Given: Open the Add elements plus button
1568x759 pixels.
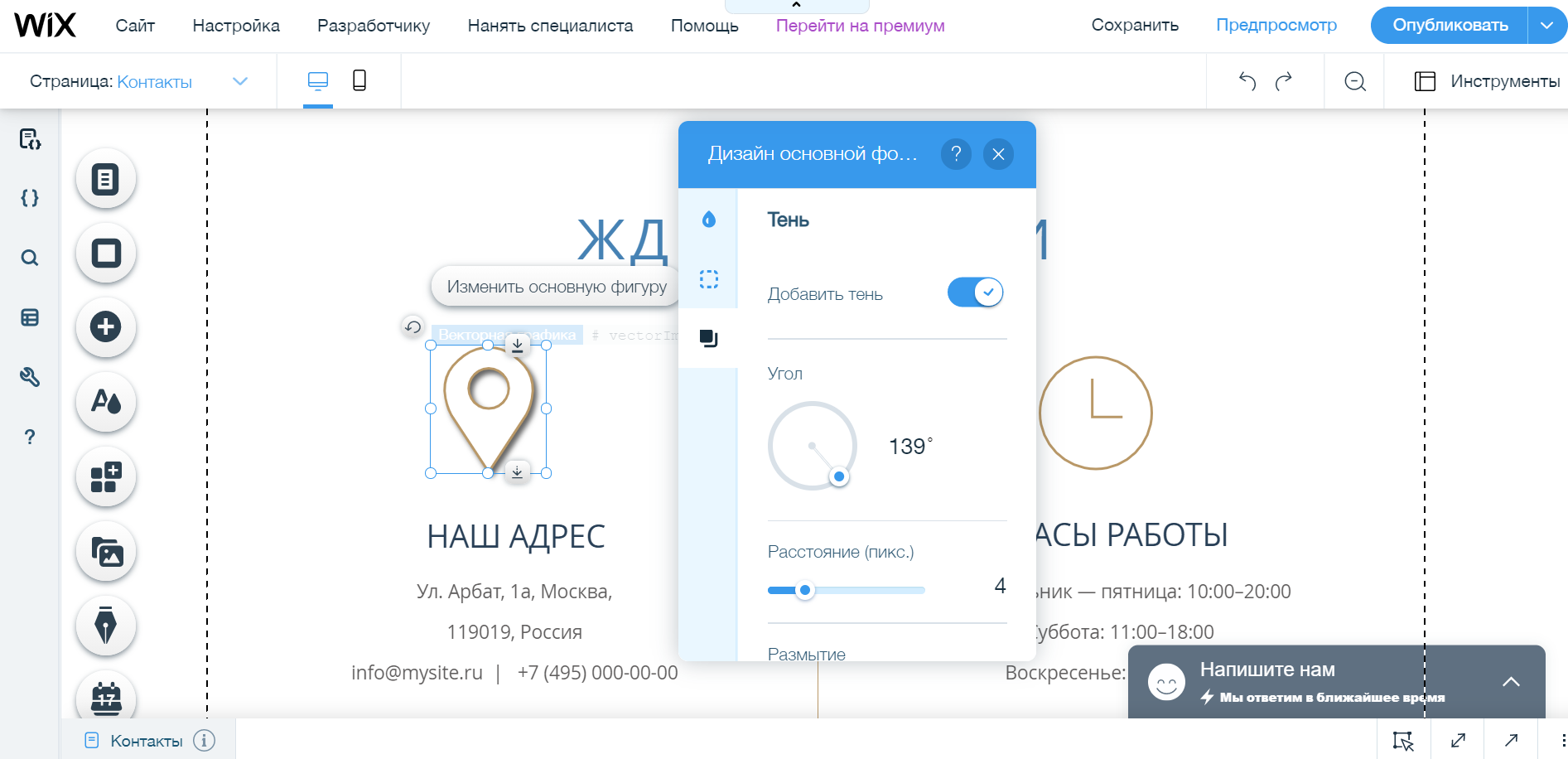Looking at the screenshot, I should pos(106,327).
